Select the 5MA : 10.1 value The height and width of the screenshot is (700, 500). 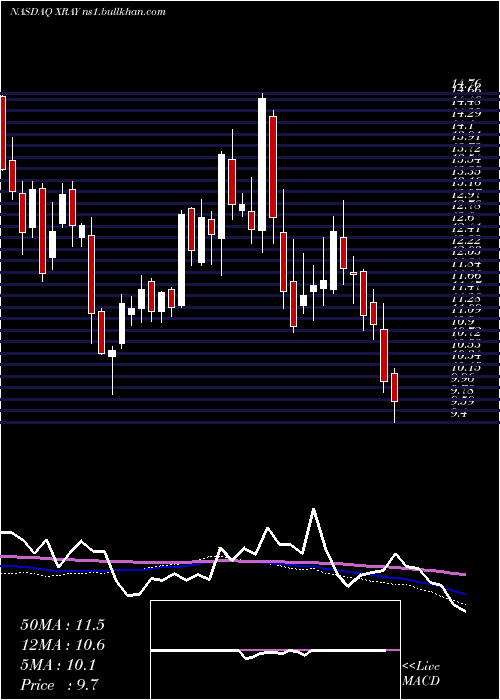58,665
